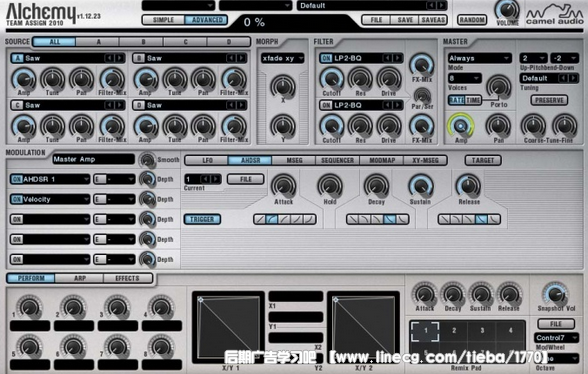Viewport: 588px width, 374px height.
Task: Click the Snapshot Vol knob
Action: 555,294
